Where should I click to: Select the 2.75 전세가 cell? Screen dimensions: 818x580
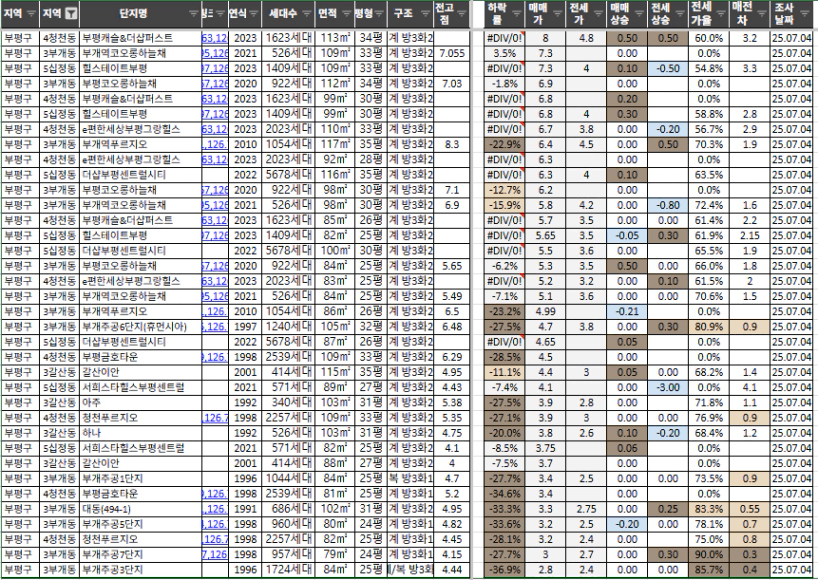[x=586, y=509]
